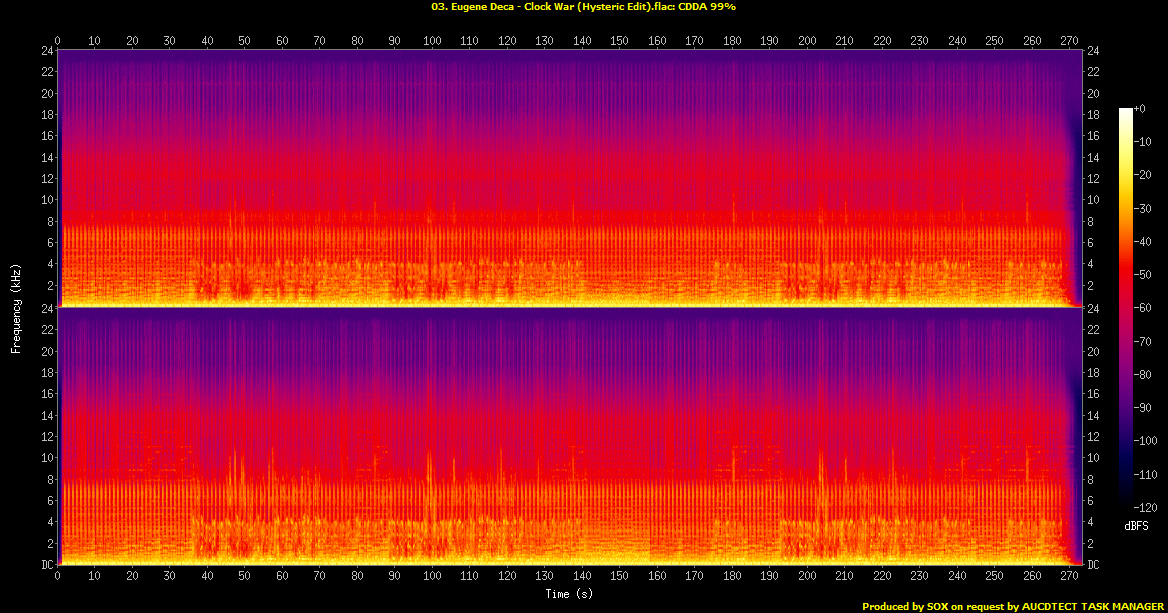Click the 'DC' label on right frequency axis
The image size is (1168, 613).
click(1093, 565)
